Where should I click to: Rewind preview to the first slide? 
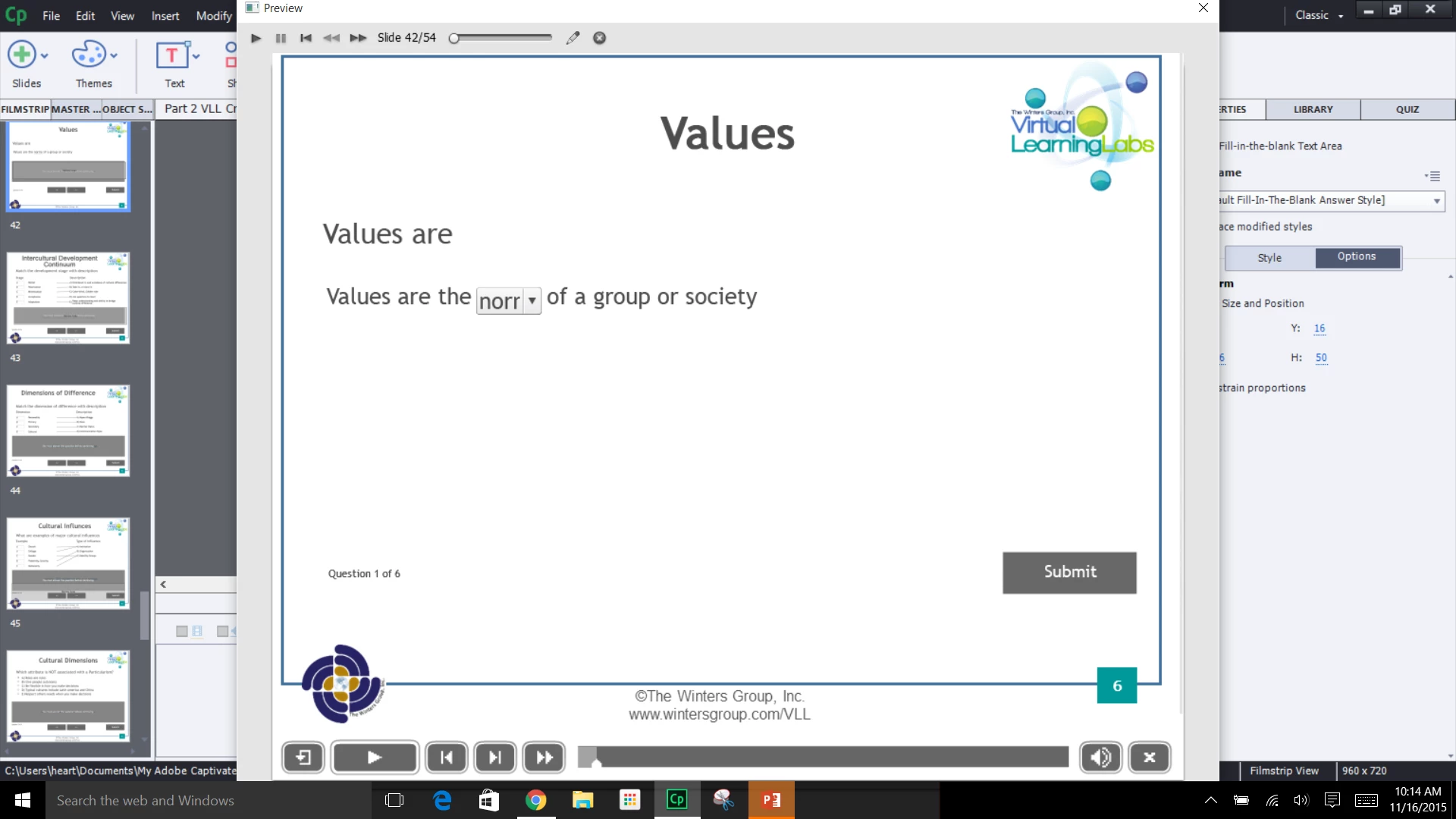[x=306, y=38]
